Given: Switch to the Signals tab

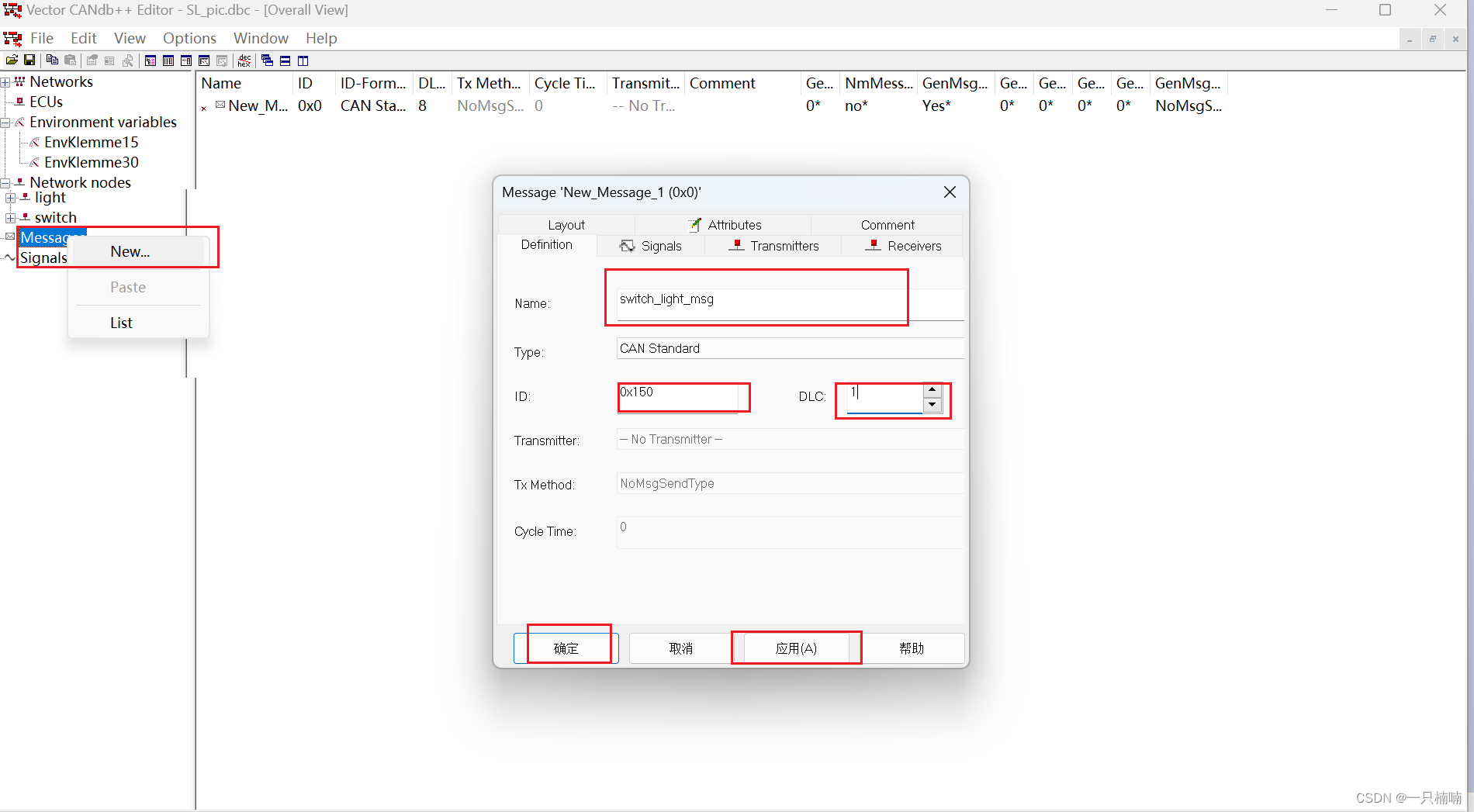Looking at the screenshot, I should pyautogui.click(x=651, y=246).
